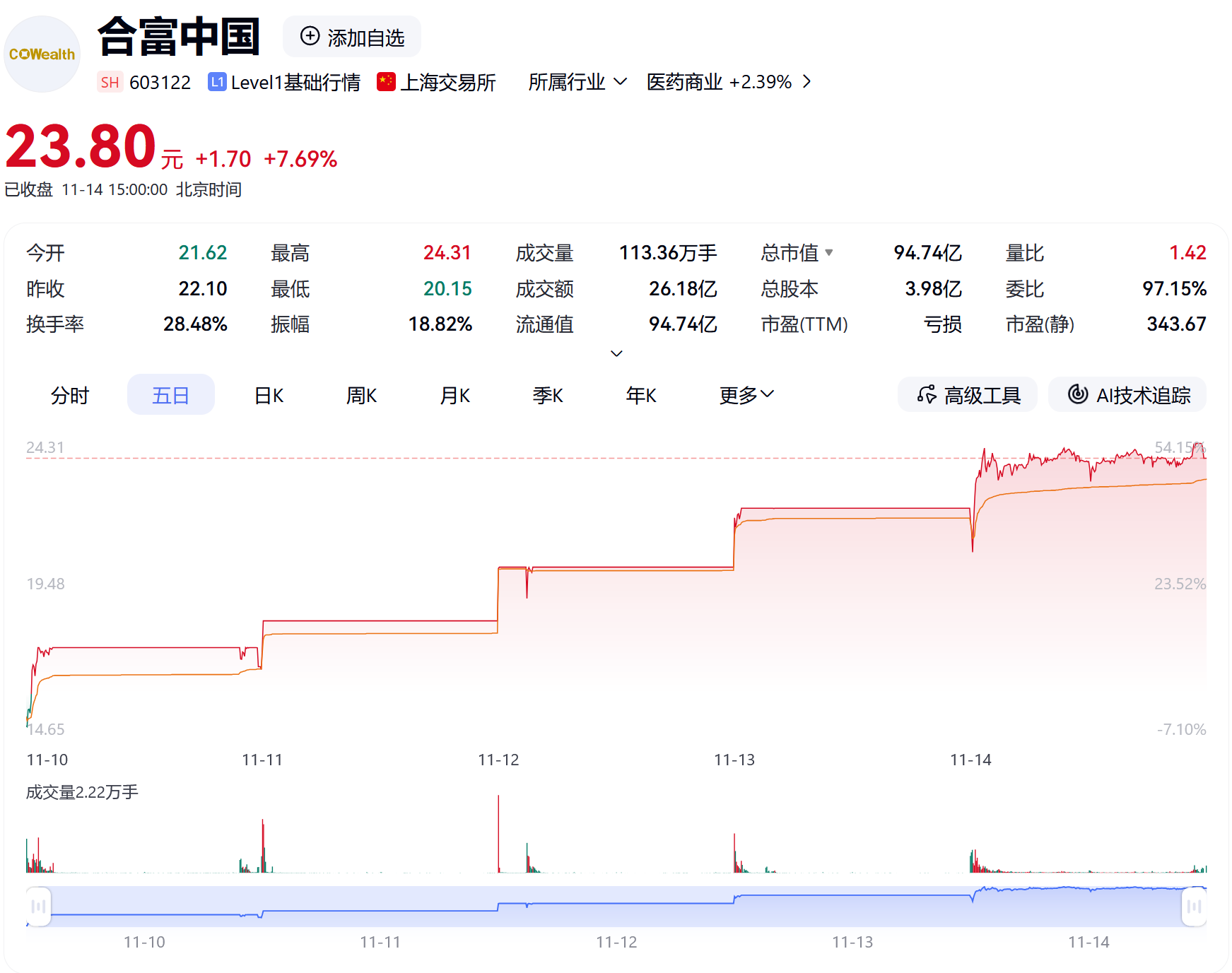Click 最低 value 20.15
1232x973 pixels.
tap(447, 288)
